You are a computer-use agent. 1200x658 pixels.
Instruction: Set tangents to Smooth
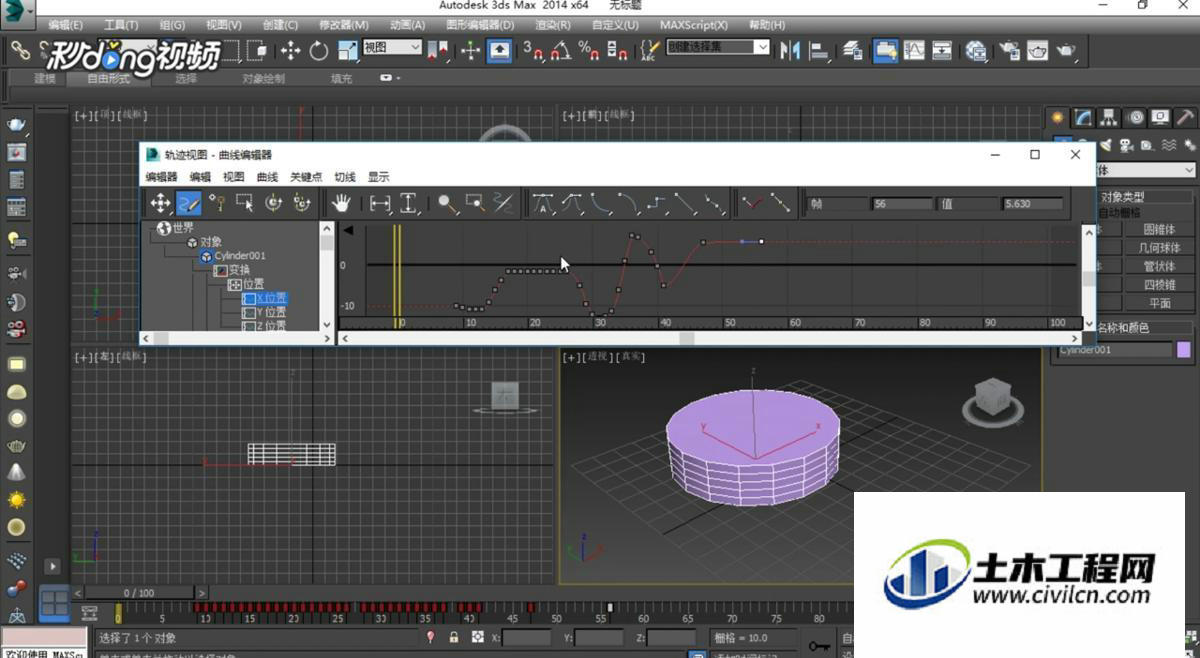[x=713, y=203]
